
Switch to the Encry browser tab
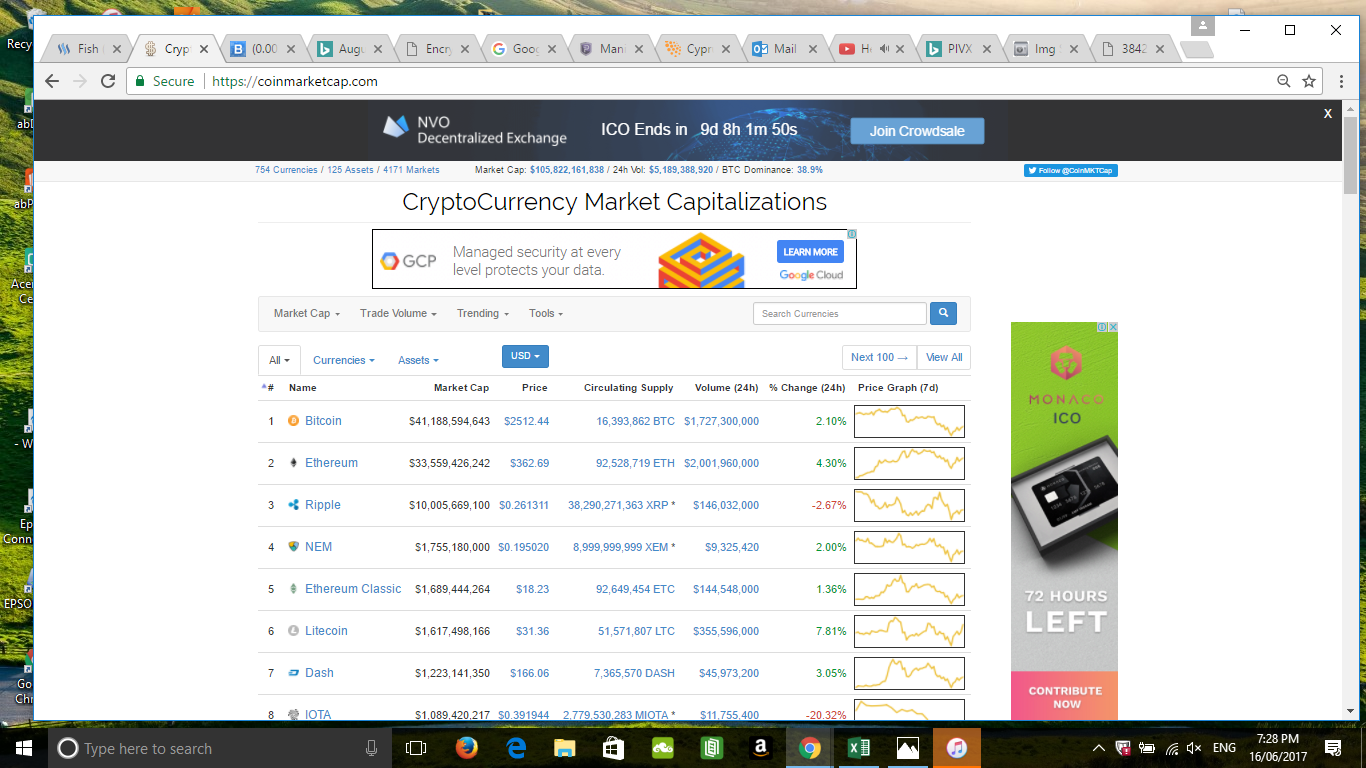[438, 48]
